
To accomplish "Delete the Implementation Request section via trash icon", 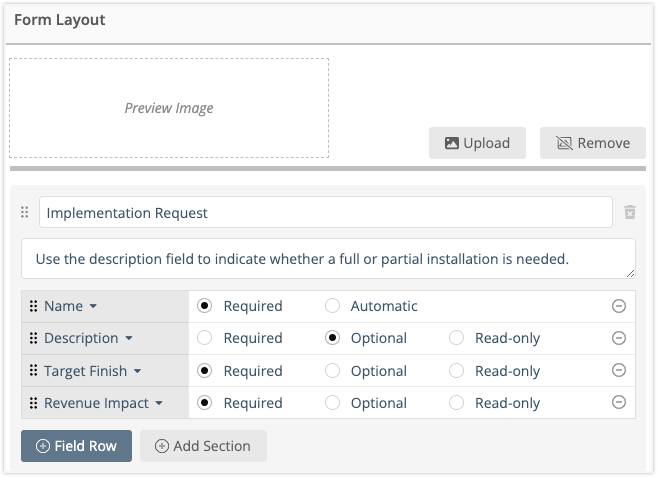I will [630, 212].
